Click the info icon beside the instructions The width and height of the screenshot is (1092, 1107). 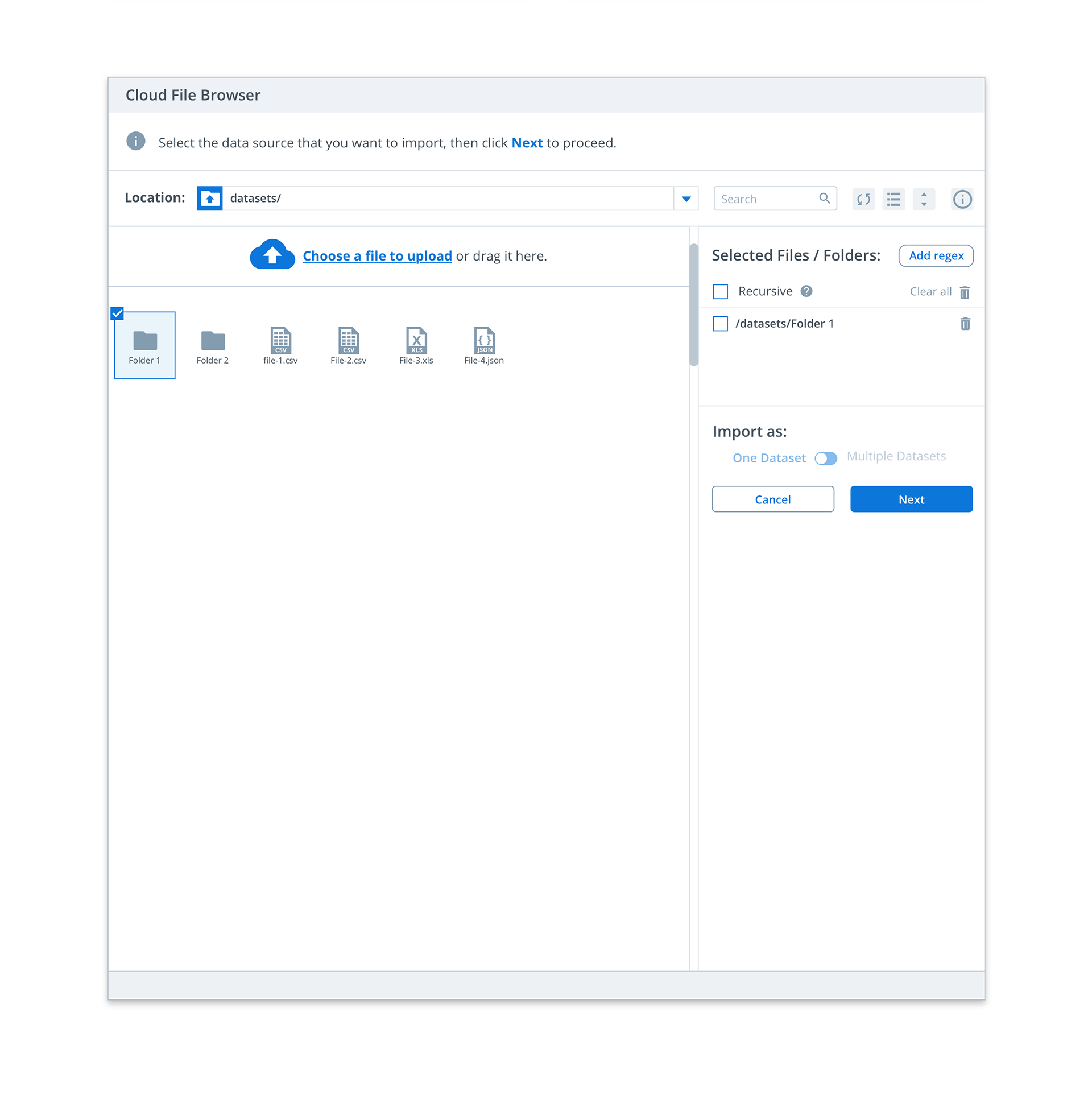(136, 141)
